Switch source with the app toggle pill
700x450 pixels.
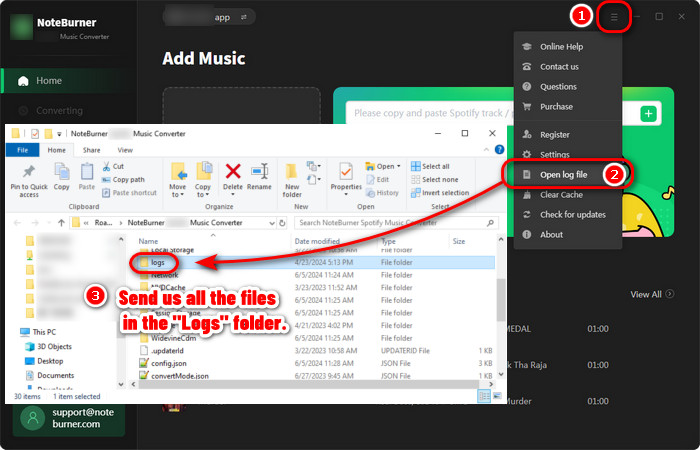click(209, 17)
